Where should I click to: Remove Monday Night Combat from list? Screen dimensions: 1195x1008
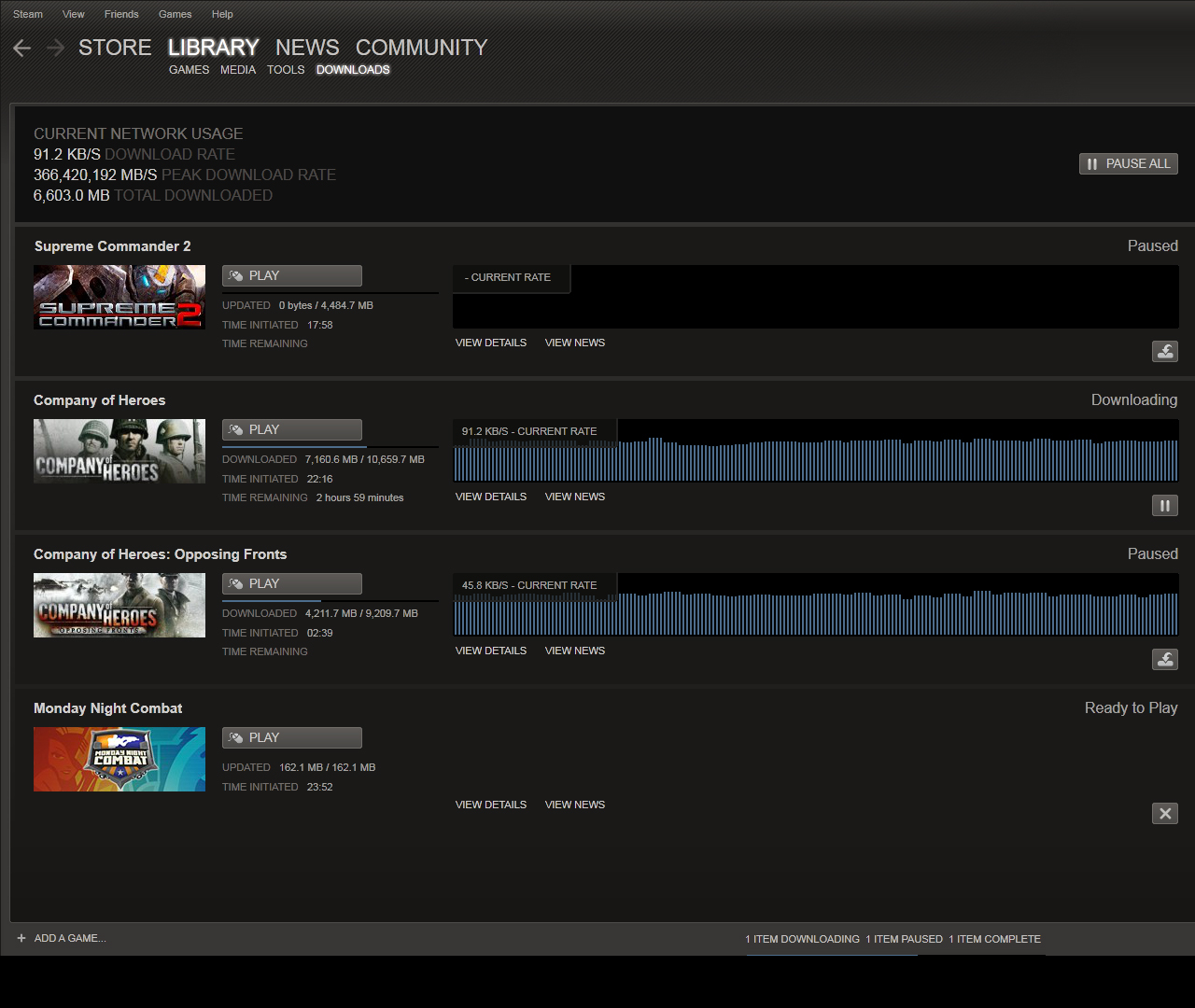coord(1164,814)
